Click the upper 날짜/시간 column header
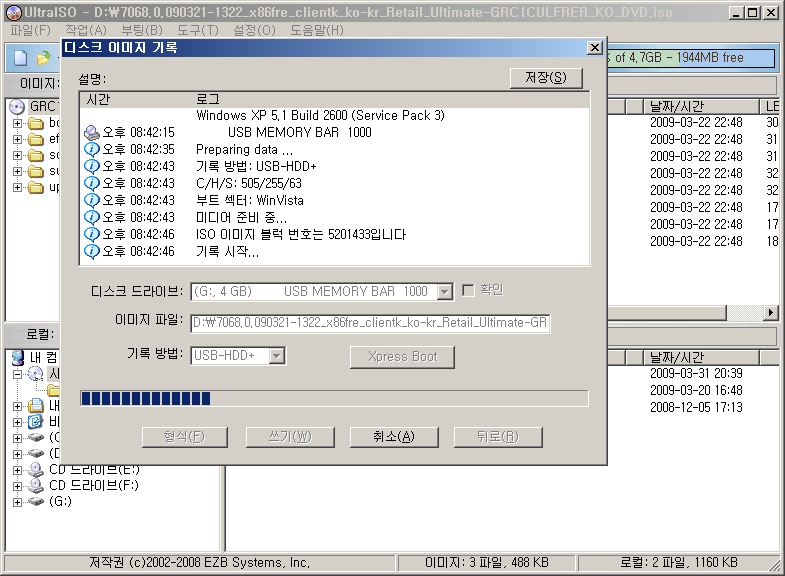Image resolution: width=785 pixels, height=576 pixels. 701,106
